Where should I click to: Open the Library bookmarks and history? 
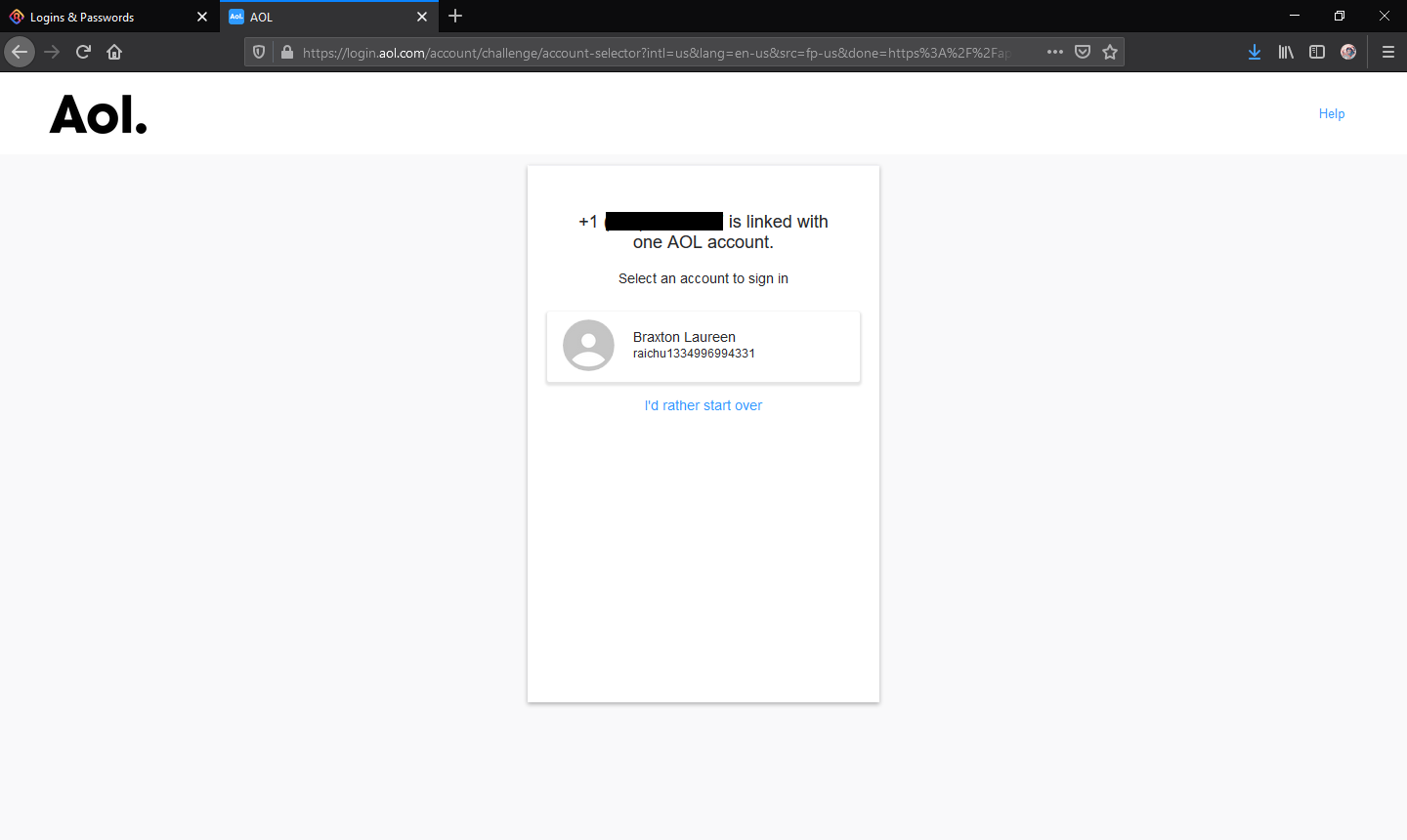pos(1286,52)
